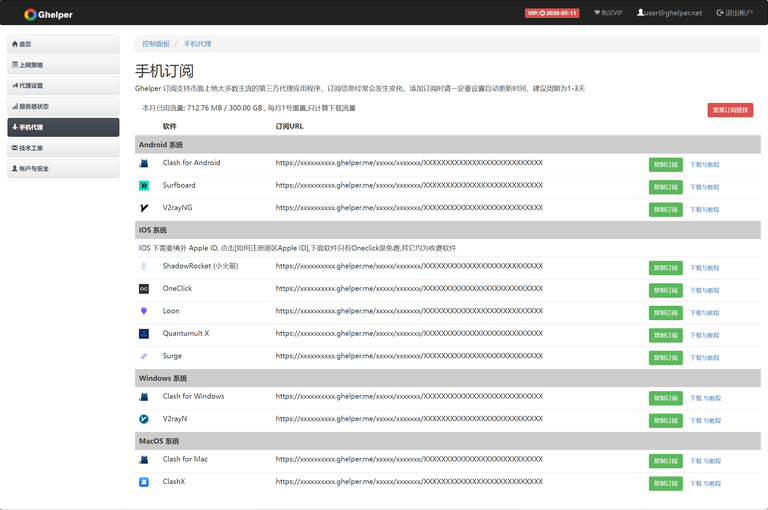Viewport: 768px width, 510px height.
Task: Open download tutorial for Clash for Mac
Action: click(705, 461)
